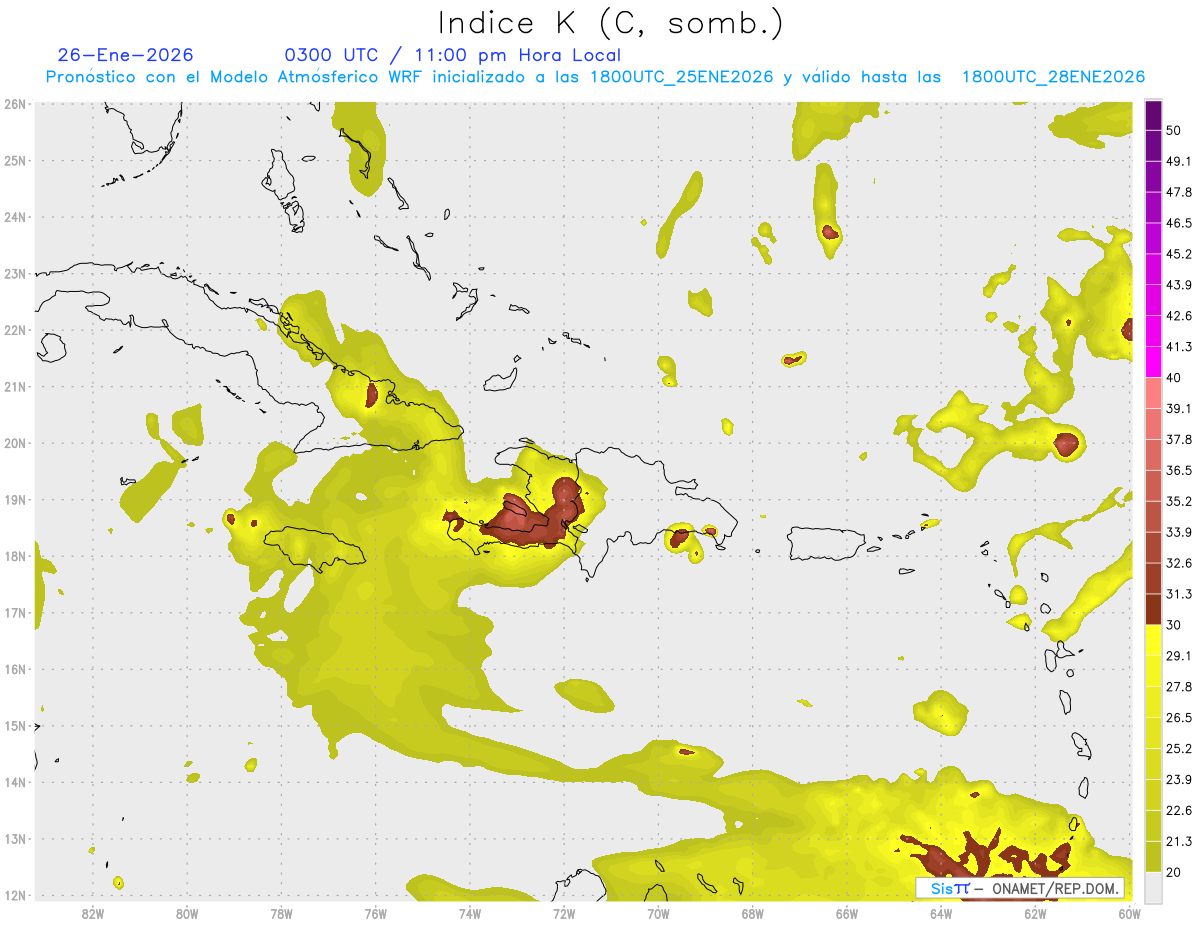Image resolution: width=1200 pixels, height=927 pixels.
Task: Click the longitude label "76W"
Action: [x=376, y=913]
